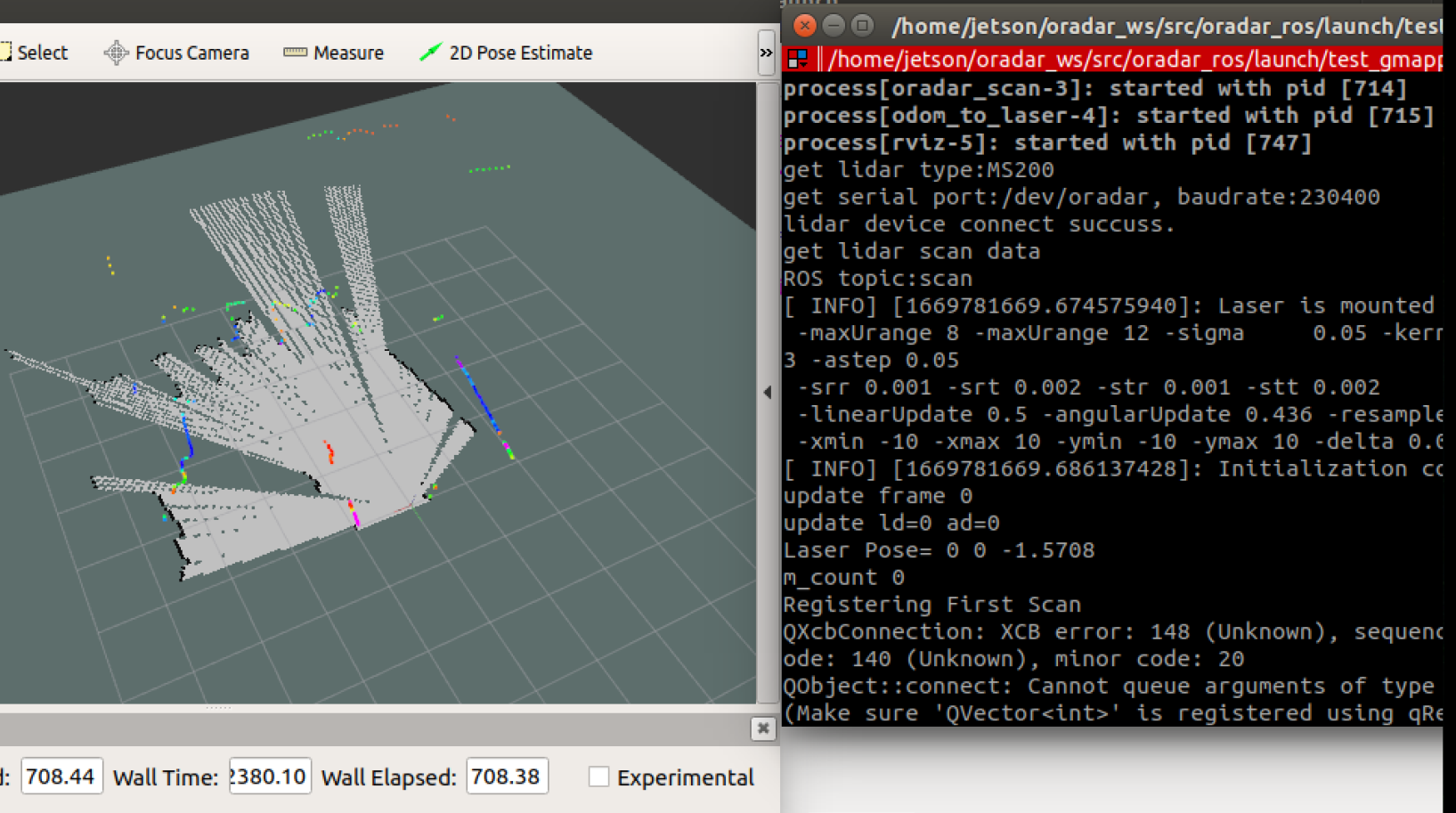Click the 'get lidar scan data' terminal line
Image resolution: width=1456 pixels, height=813 pixels.
point(911,251)
